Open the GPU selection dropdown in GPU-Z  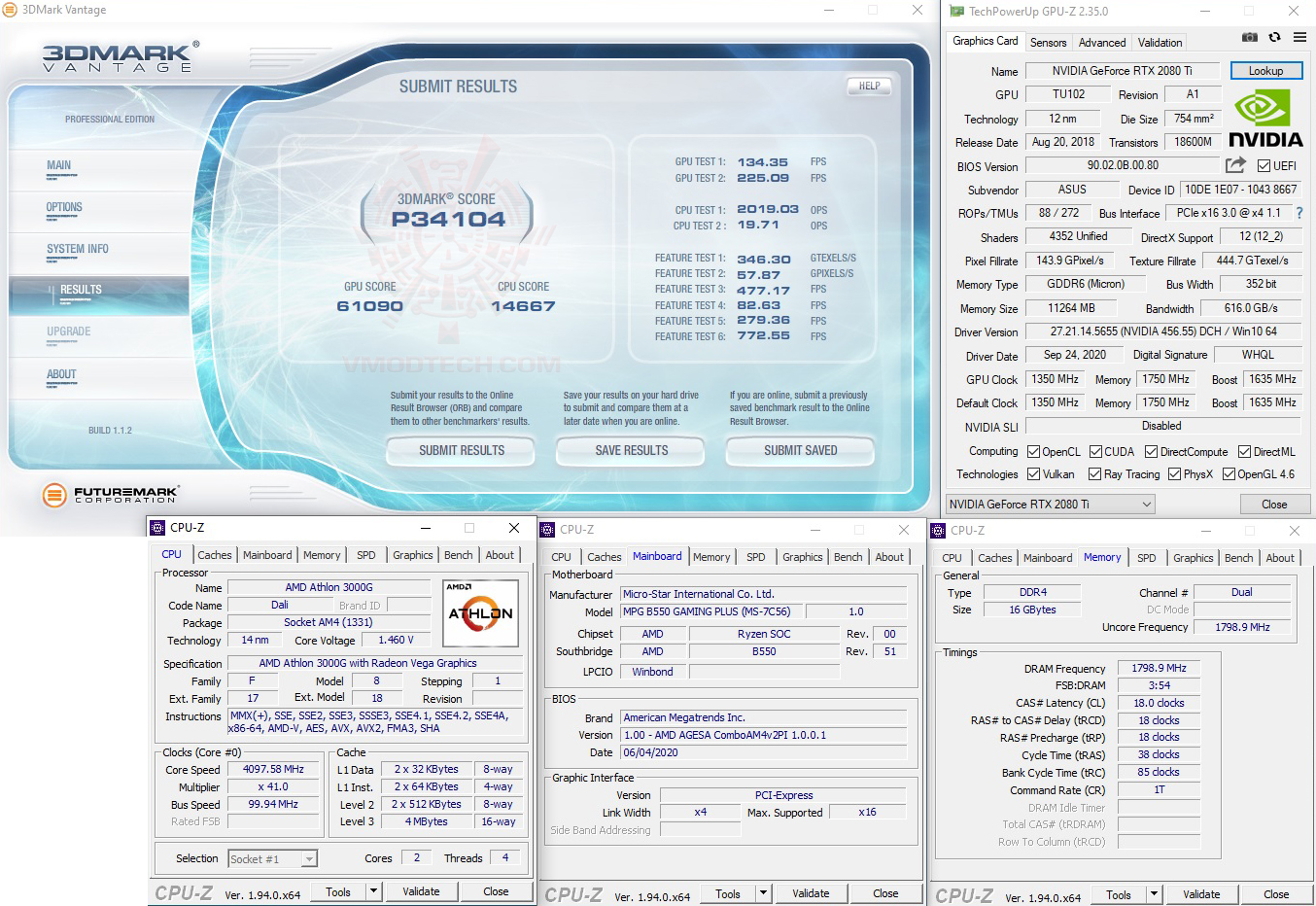1051,505
